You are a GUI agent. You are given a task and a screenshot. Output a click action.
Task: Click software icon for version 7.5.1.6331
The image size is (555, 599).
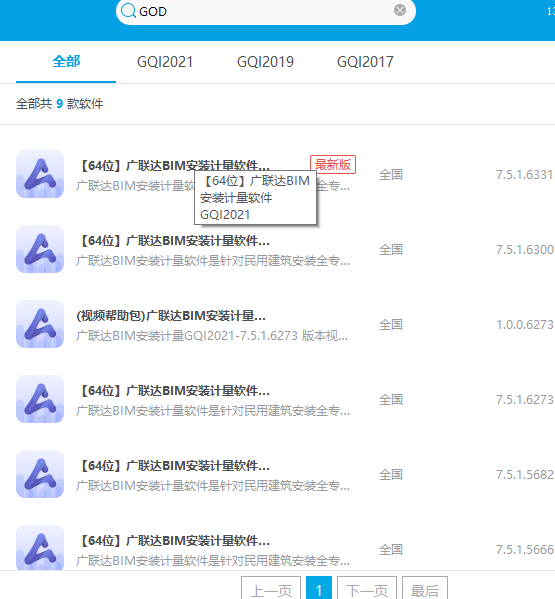(40, 174)
